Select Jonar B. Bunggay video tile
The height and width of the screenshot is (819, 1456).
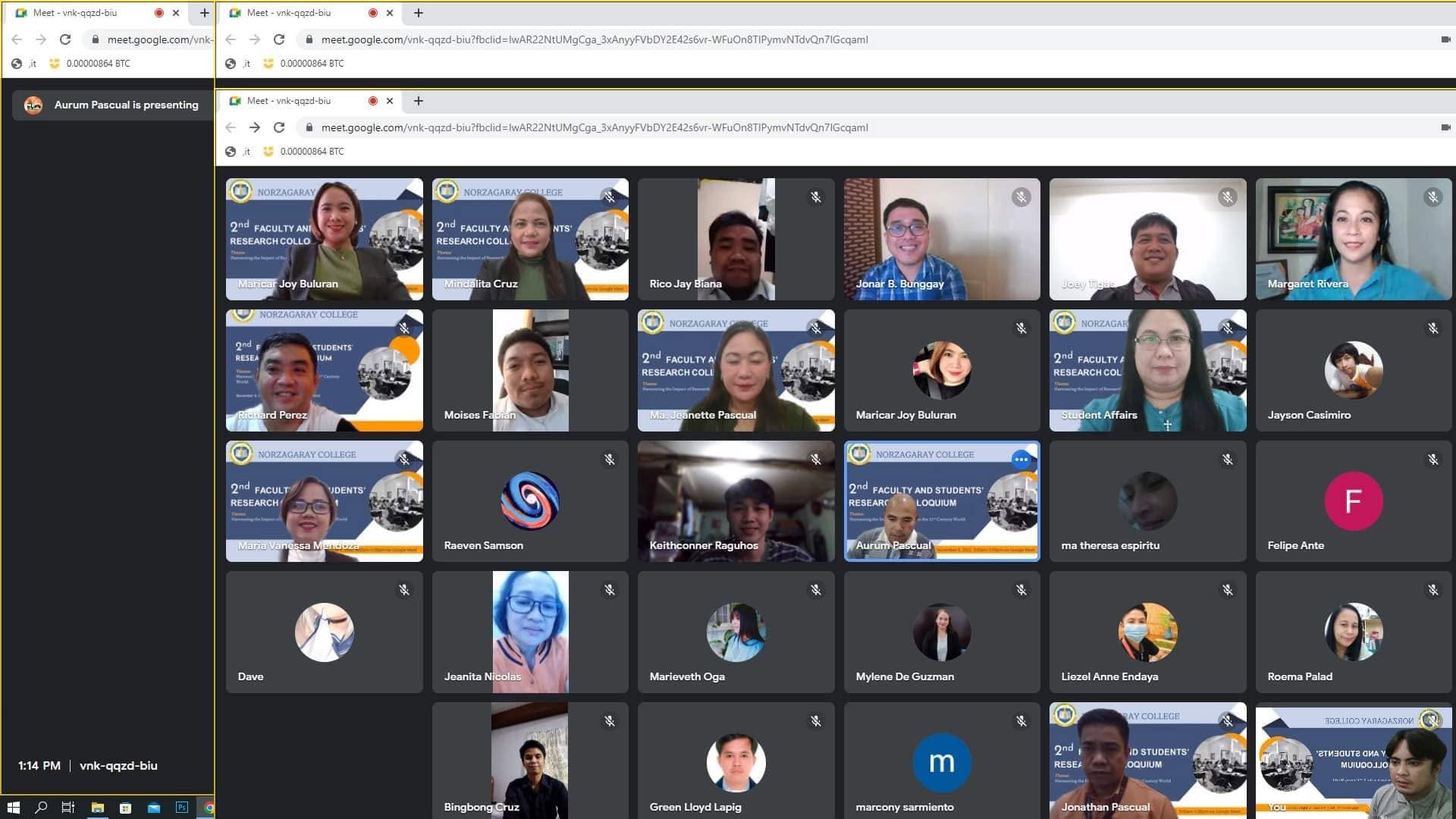point(942,239)
